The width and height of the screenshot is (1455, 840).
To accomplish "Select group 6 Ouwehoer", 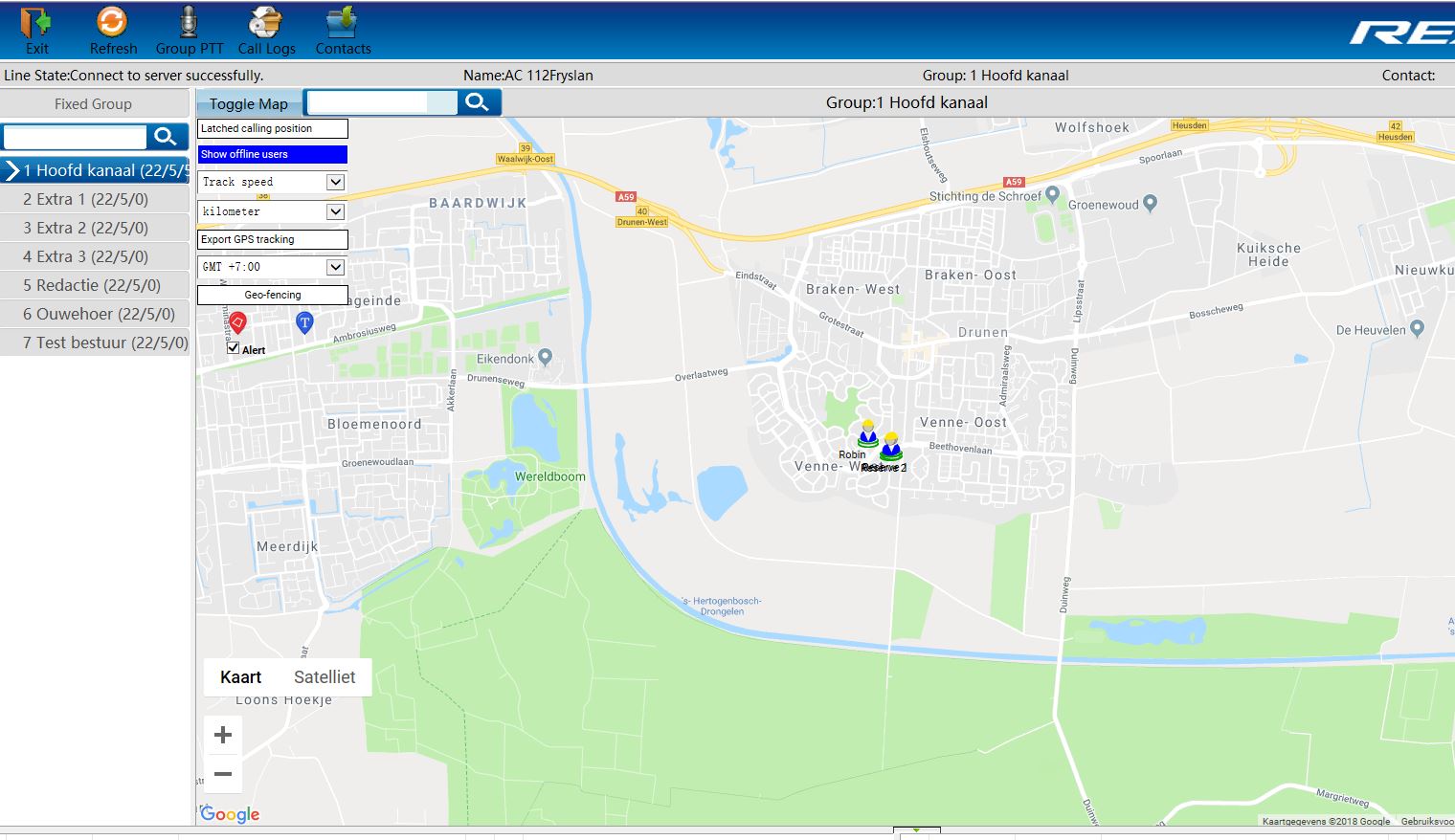I will tap(95, 314).
